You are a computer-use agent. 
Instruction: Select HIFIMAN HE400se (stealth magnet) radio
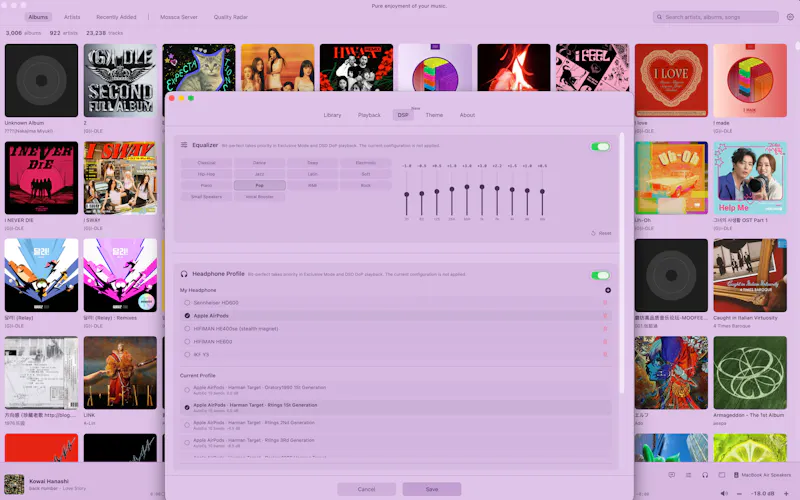click(187, 329)
